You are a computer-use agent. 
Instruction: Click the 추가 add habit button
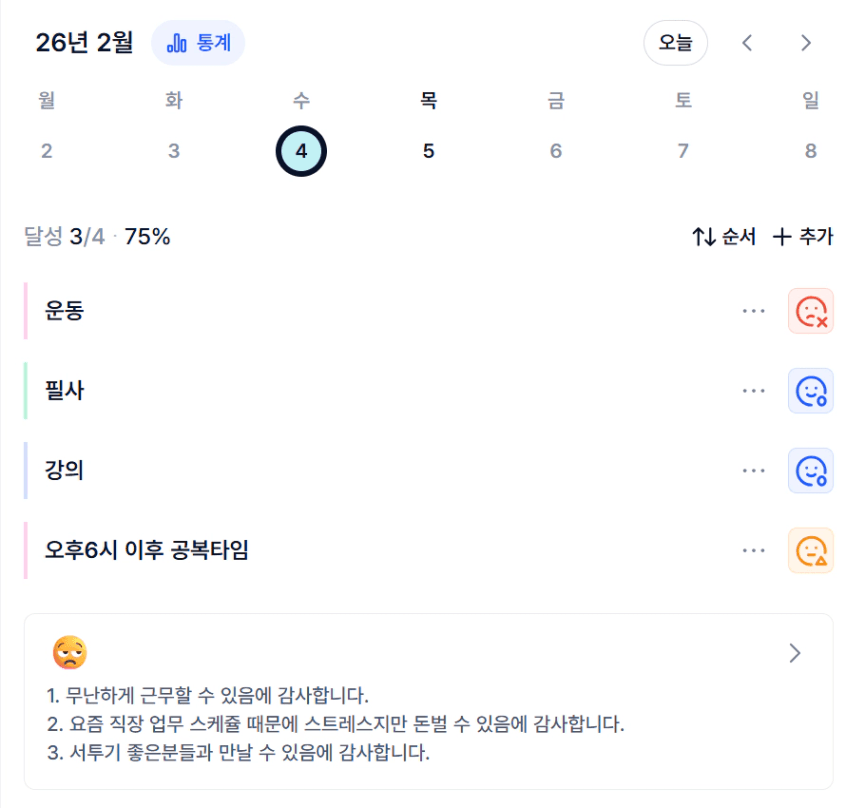coord(803,237)
